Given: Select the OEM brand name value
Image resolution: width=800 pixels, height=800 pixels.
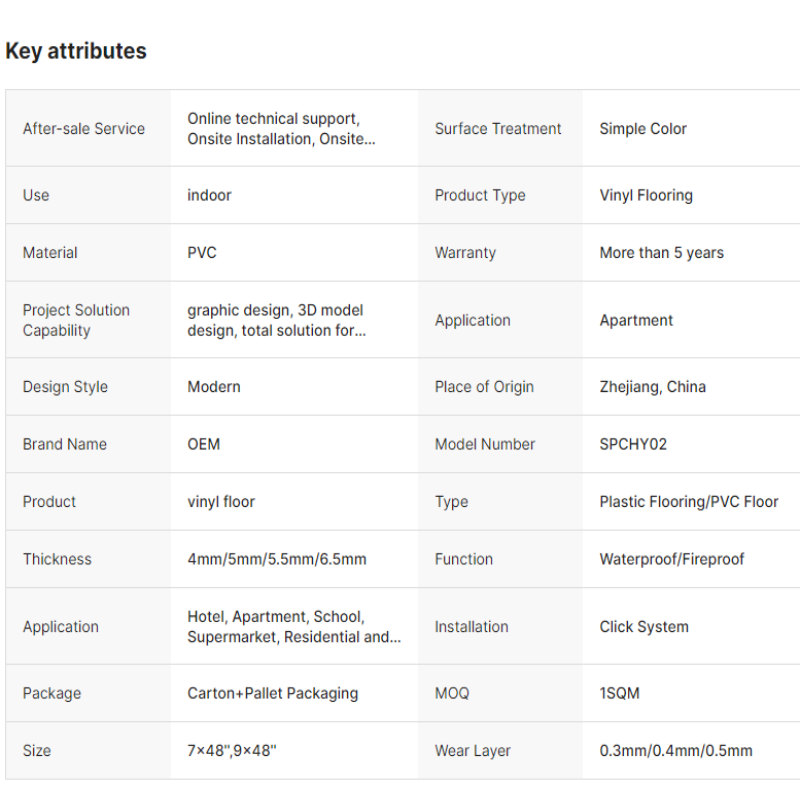Looking at the screenshot, I should (204, 444).
